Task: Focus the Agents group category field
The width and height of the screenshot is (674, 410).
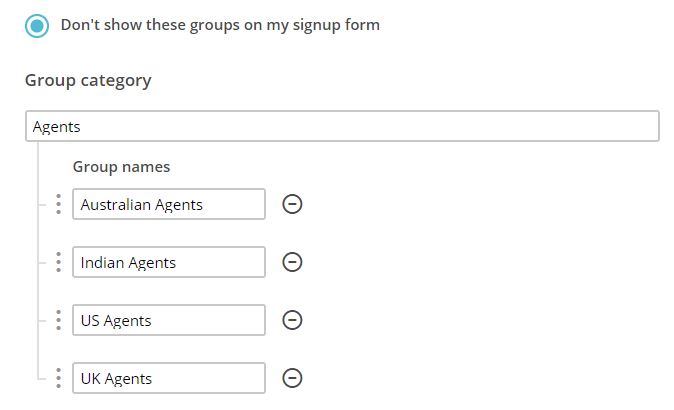Action: point(340,126)
